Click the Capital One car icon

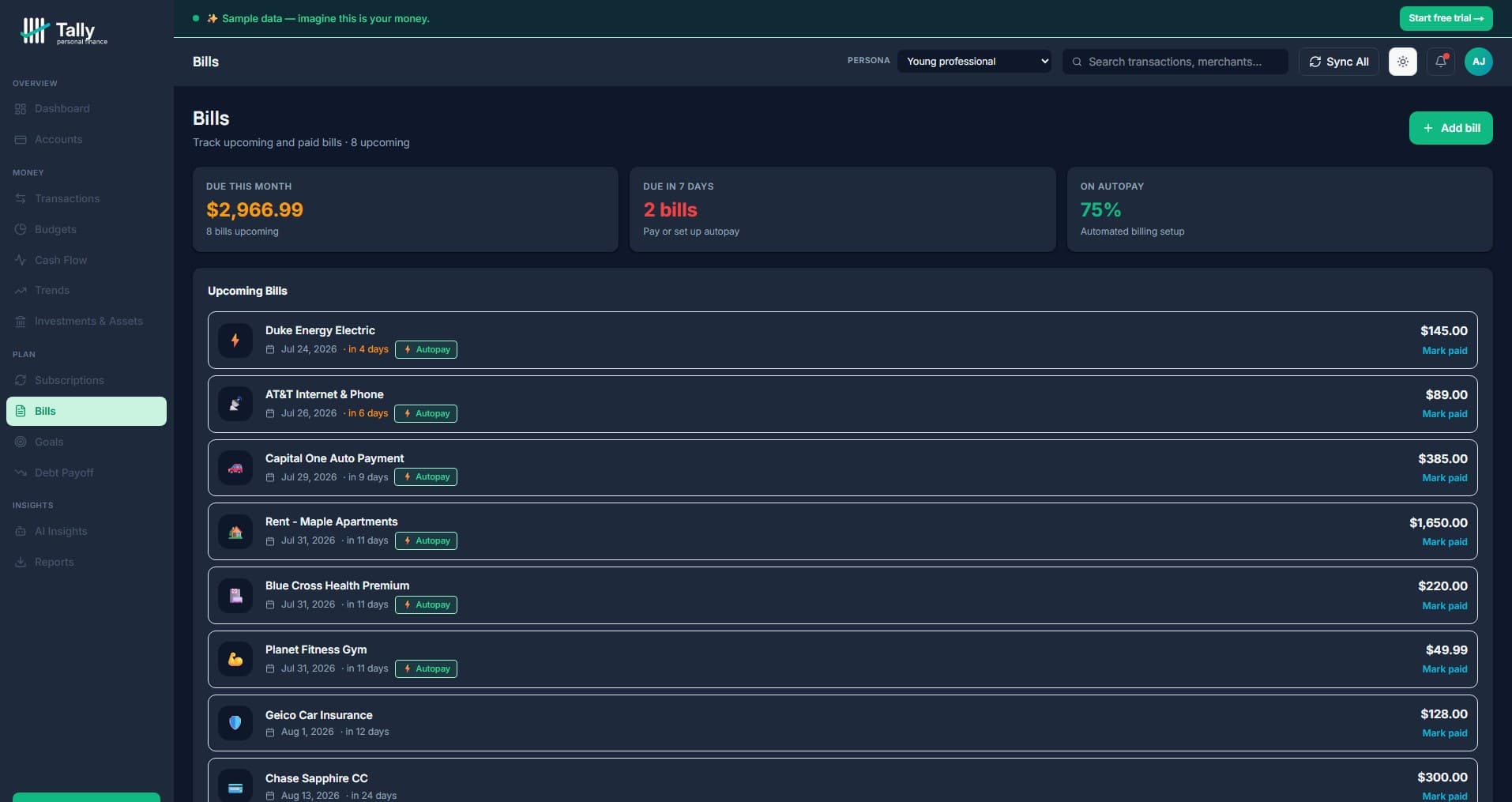click(235, 468)
